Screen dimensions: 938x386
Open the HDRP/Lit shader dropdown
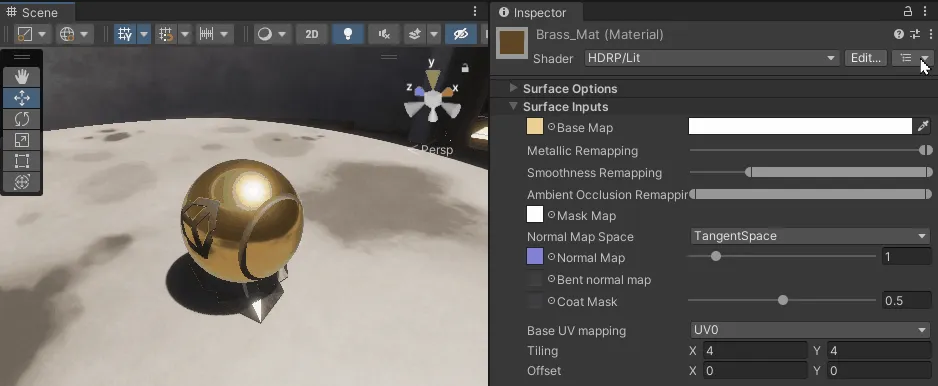point(711,58)
